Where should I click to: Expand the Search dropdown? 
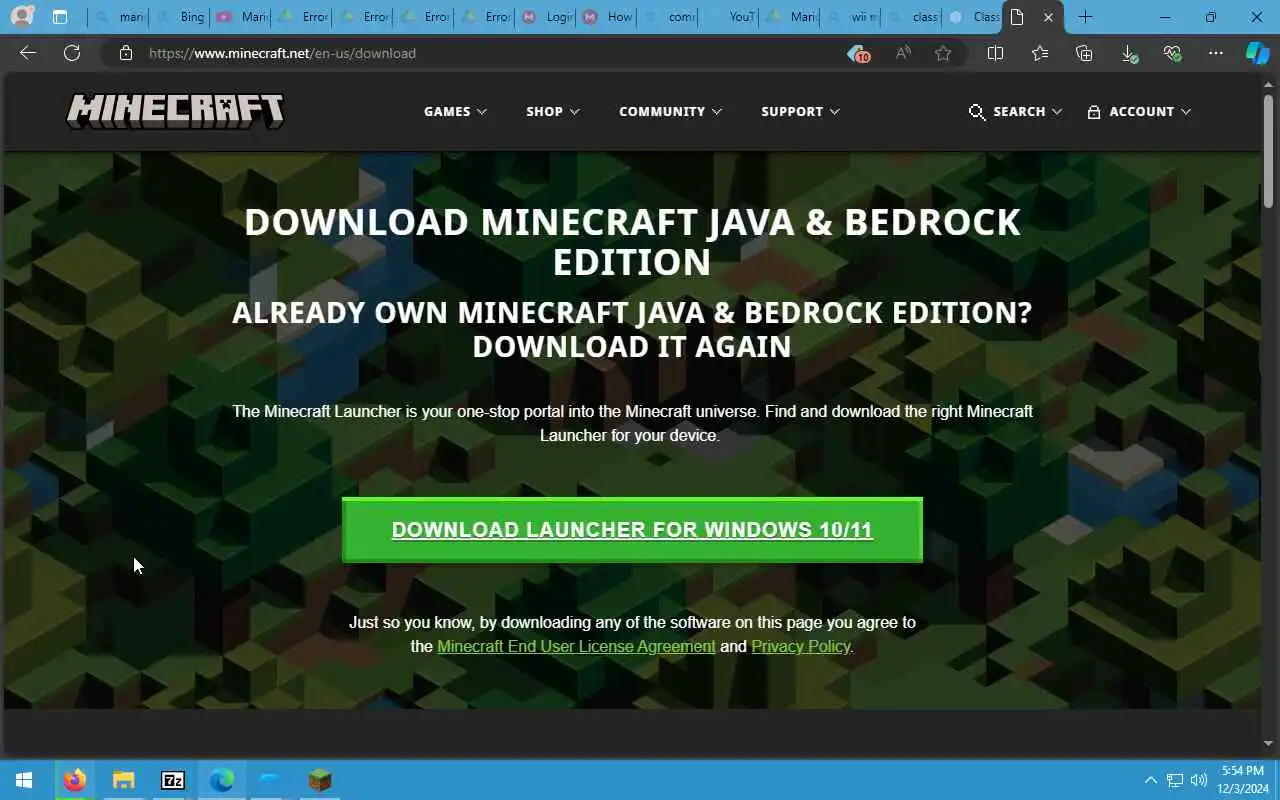pyautogui.click(x=1015, y=111)
